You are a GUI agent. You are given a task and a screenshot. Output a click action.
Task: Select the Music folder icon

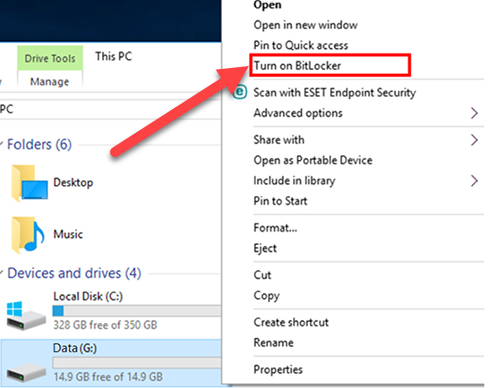tap(28, 235)
